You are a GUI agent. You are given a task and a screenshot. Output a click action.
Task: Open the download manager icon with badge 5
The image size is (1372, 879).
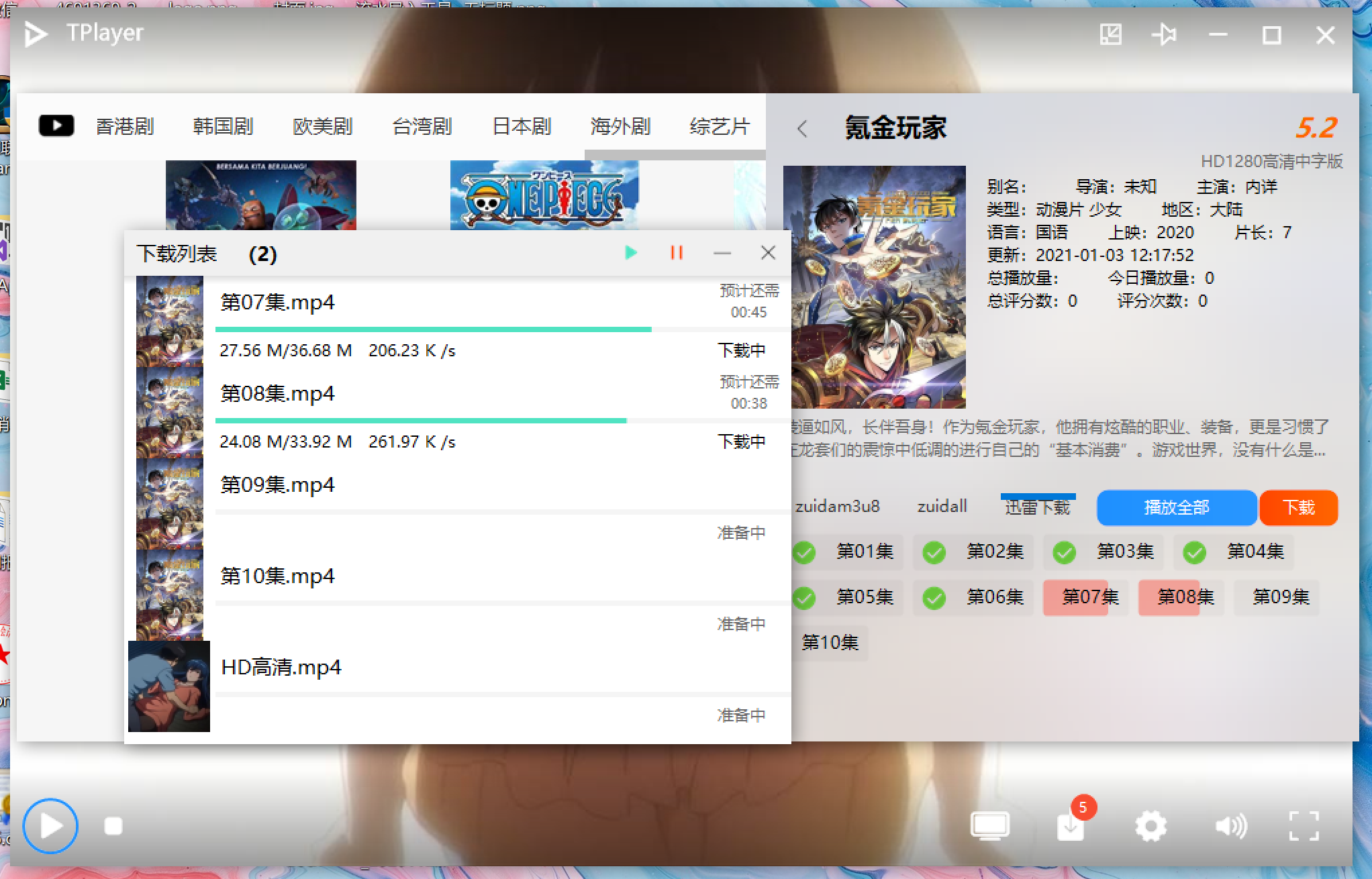point(1071,826)
